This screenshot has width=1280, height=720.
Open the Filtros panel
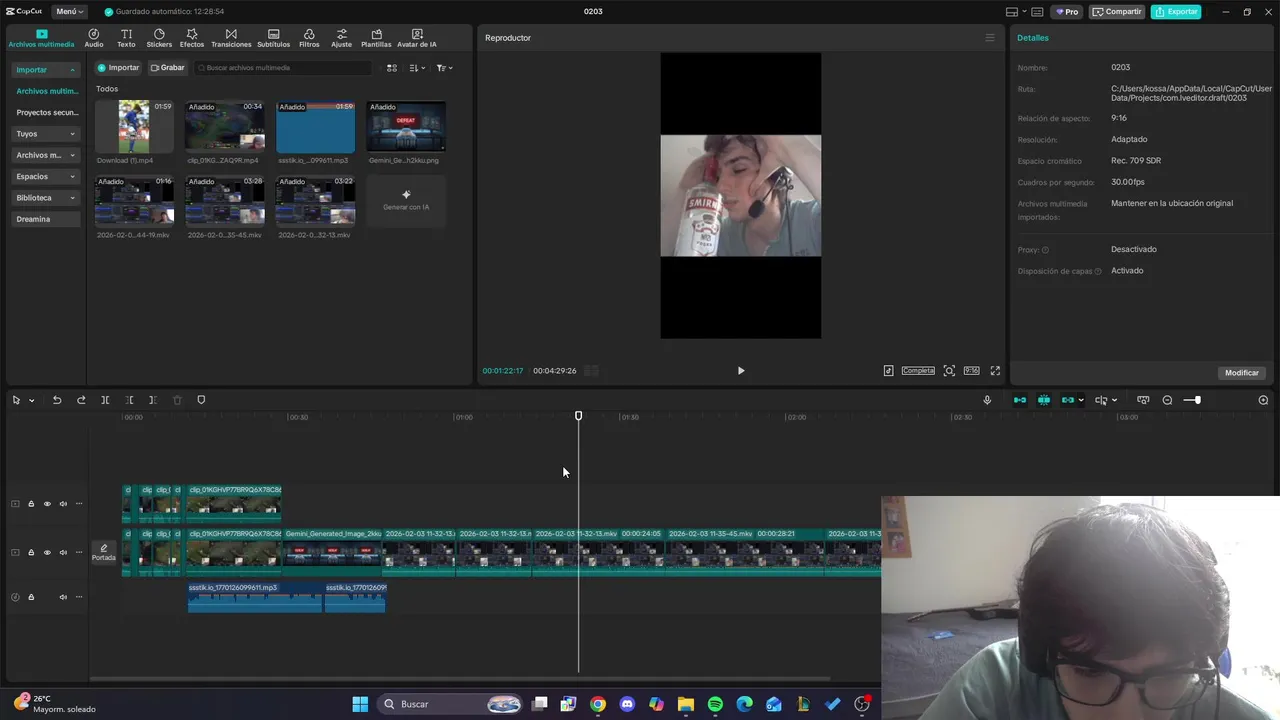coord(309,38)
